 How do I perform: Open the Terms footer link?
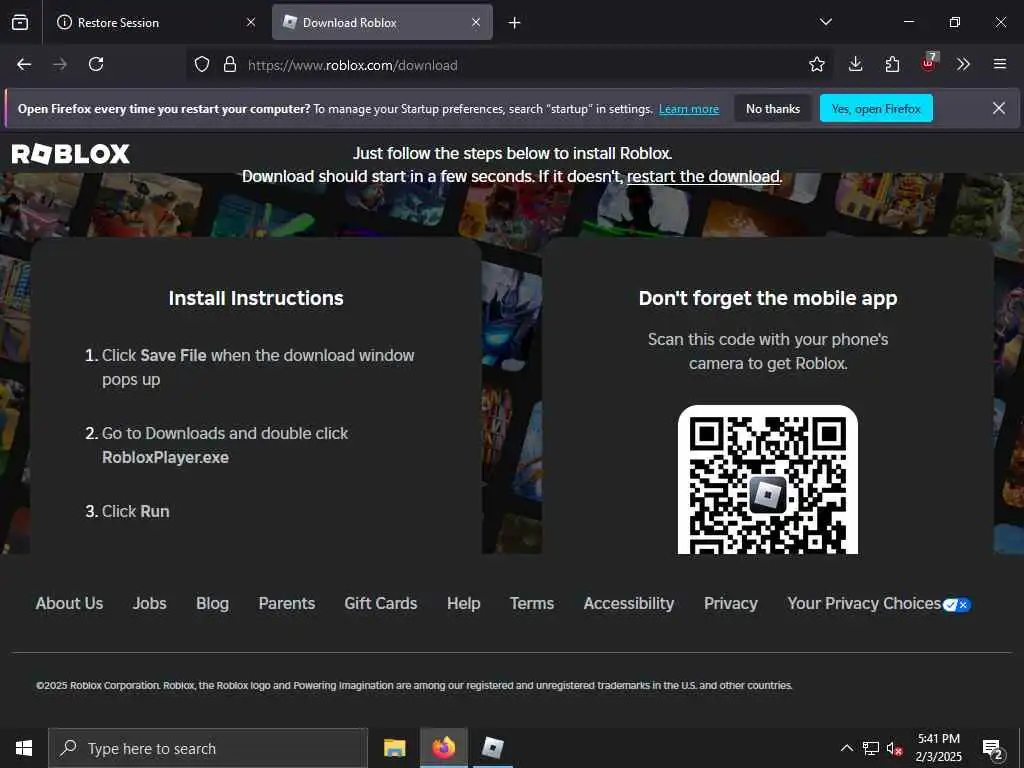click(532, 603)
